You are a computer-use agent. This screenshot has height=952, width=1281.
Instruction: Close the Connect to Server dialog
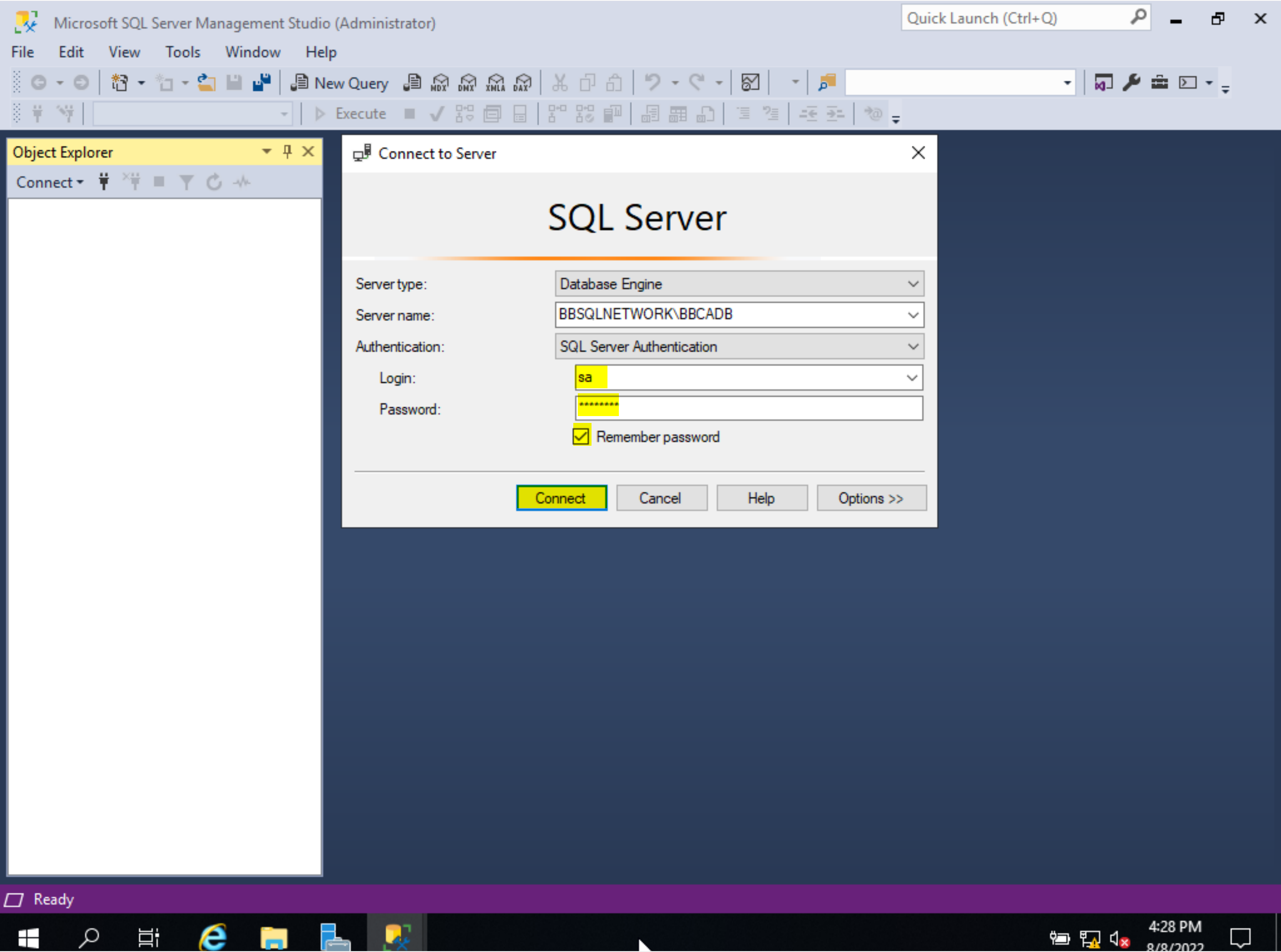click(918, 153)
